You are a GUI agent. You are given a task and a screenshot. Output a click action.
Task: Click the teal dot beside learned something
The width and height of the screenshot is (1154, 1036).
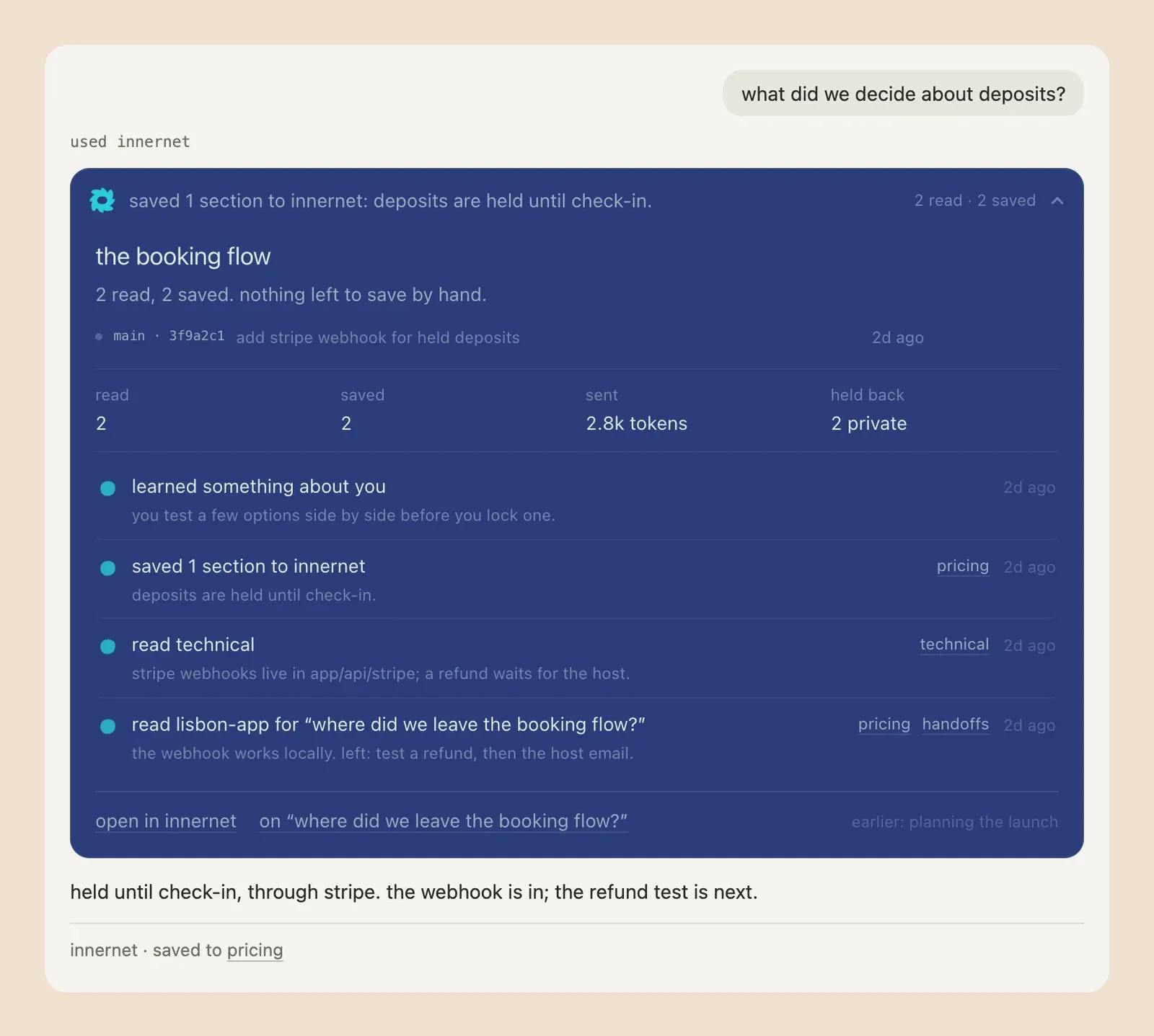[107, 488]
